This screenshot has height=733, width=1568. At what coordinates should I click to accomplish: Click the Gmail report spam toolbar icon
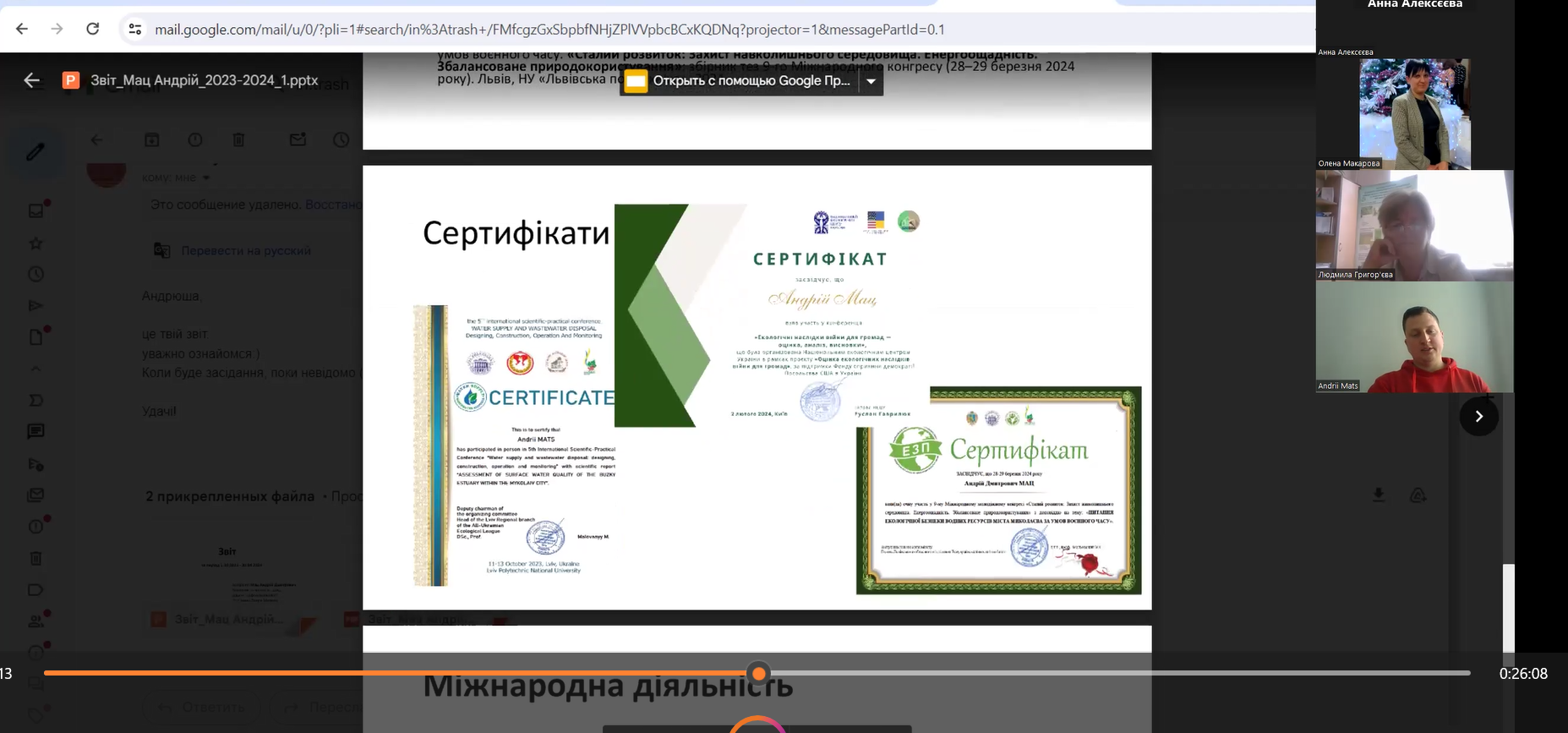[x=195, y=139]
